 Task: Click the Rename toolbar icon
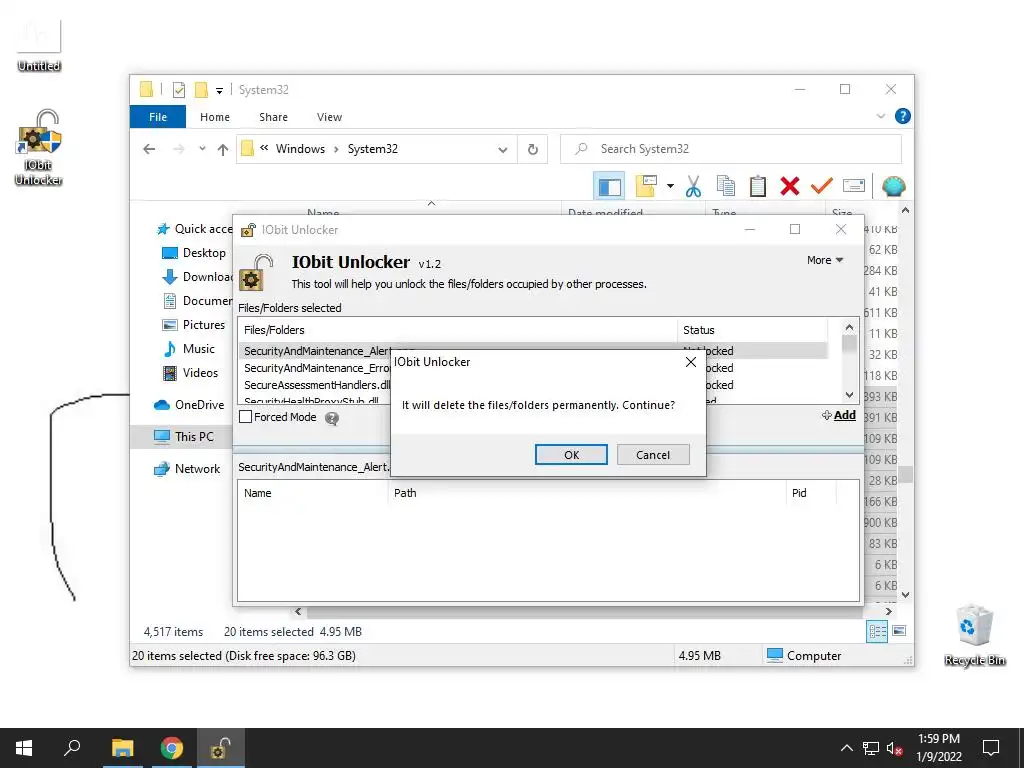coord(854,187)
